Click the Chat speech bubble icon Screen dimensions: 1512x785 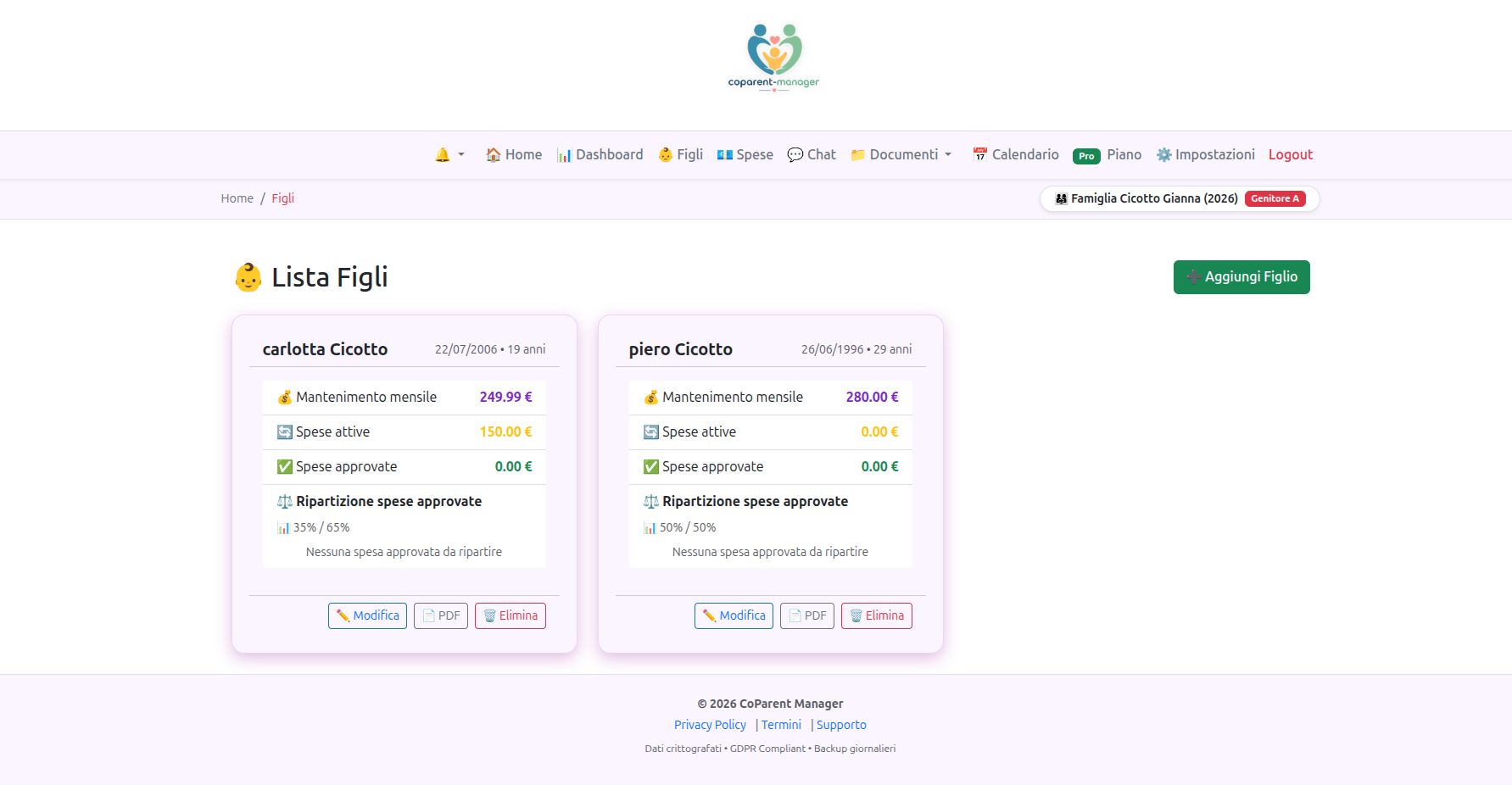click(x=795, y=155)
